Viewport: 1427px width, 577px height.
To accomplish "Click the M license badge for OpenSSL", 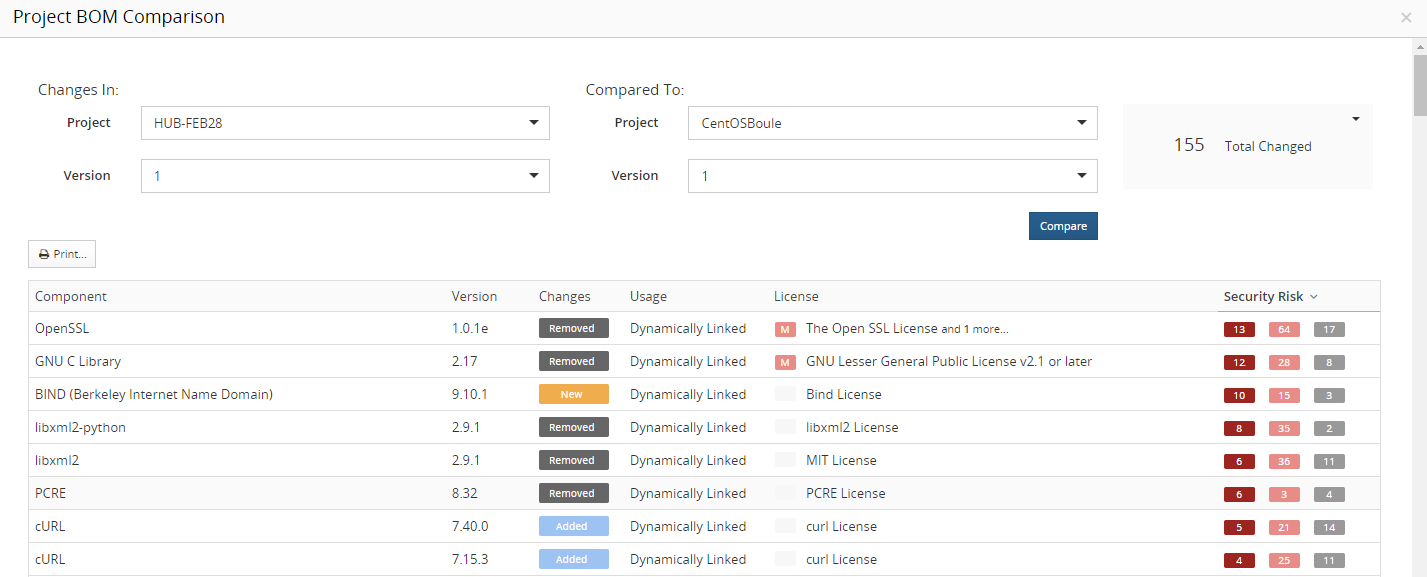I will [x=786, y=329].
